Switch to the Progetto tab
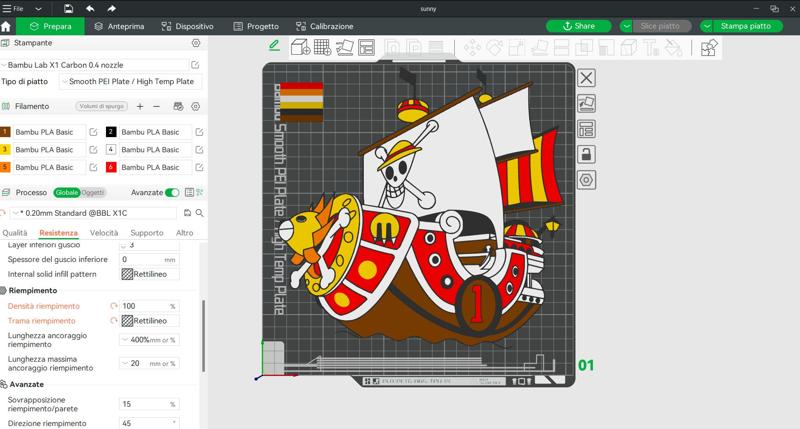The width and height of the screenshot is (800, 429). [256, 26]
